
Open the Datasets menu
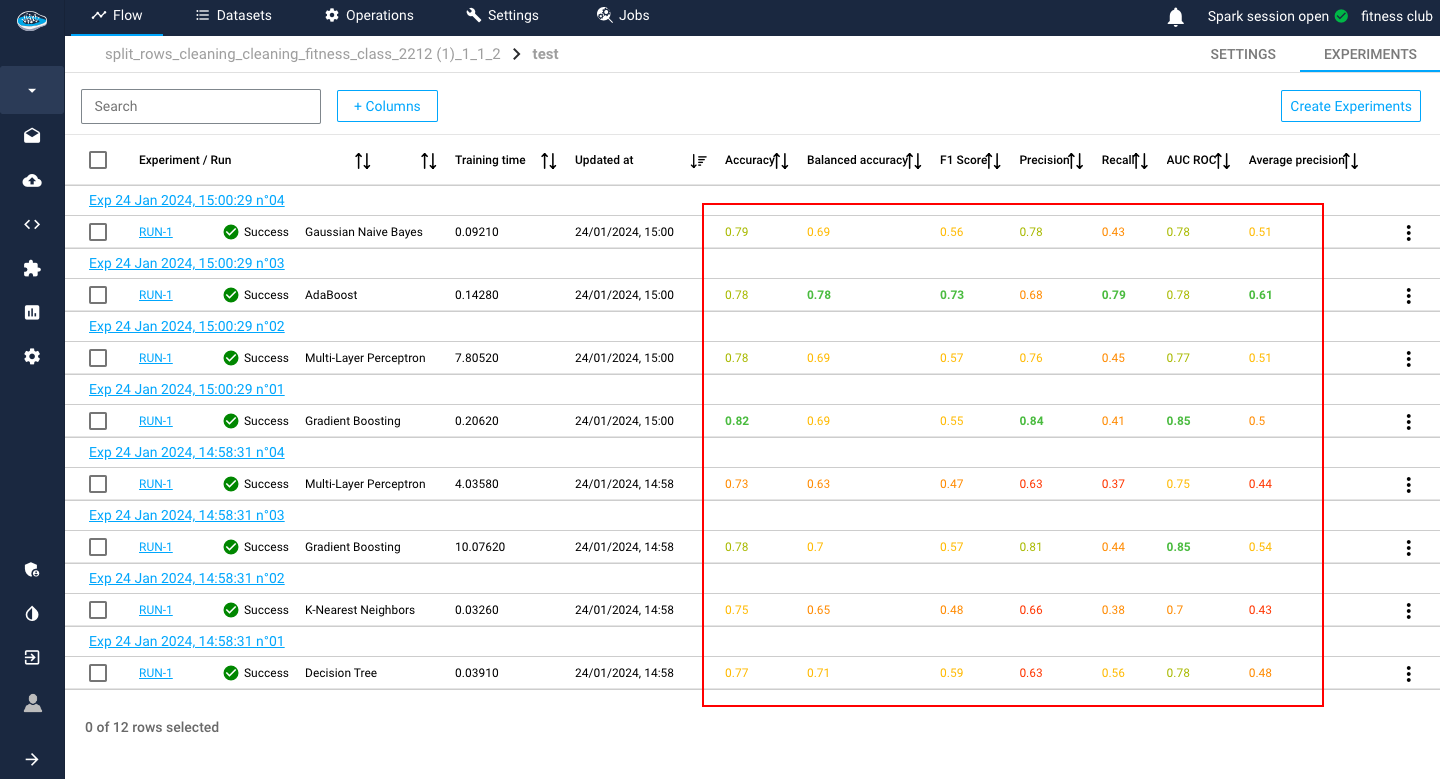(233, 15)
